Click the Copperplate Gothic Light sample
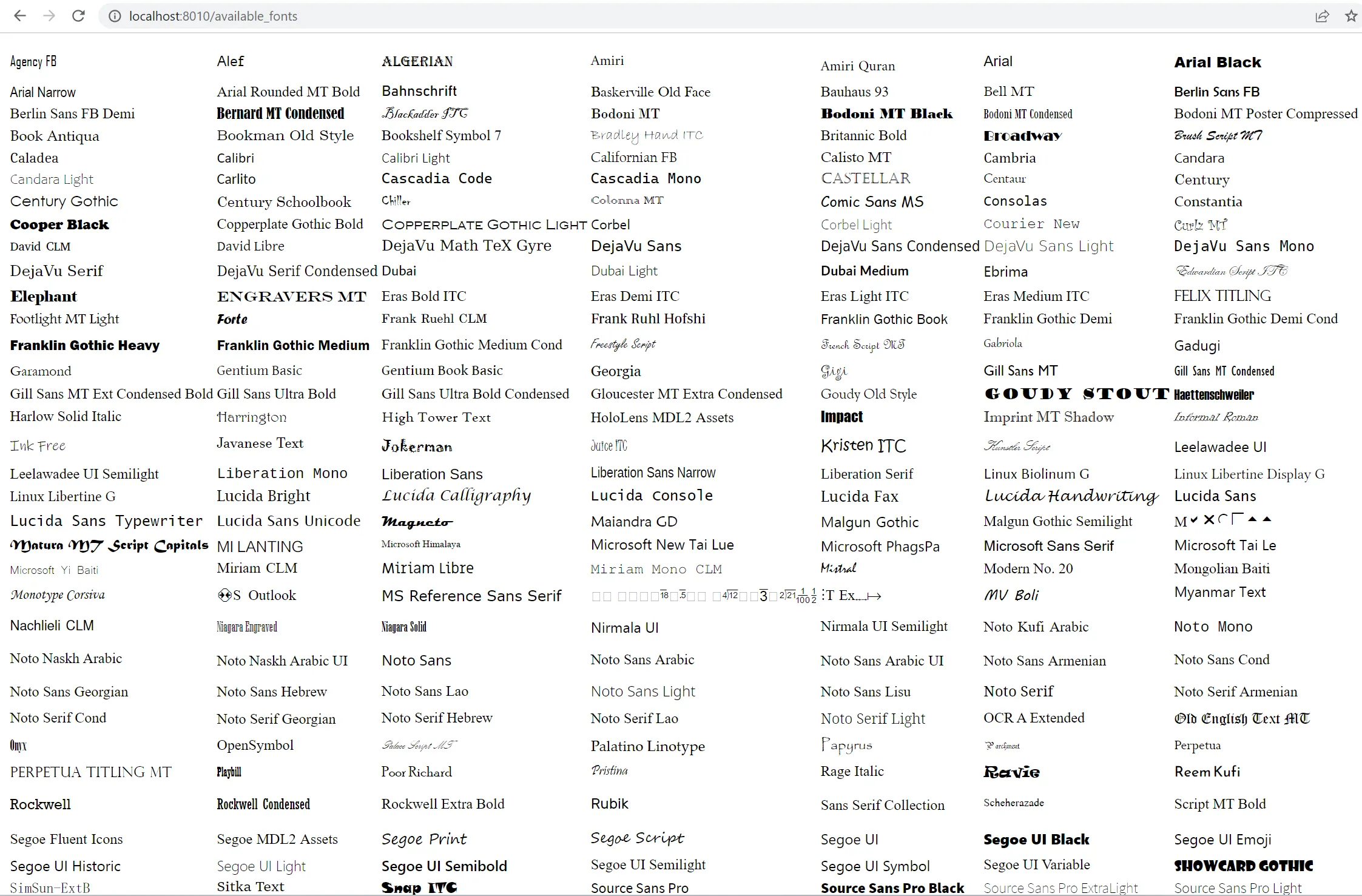This screenshot has width=1362, height=896. coord(484,225)
